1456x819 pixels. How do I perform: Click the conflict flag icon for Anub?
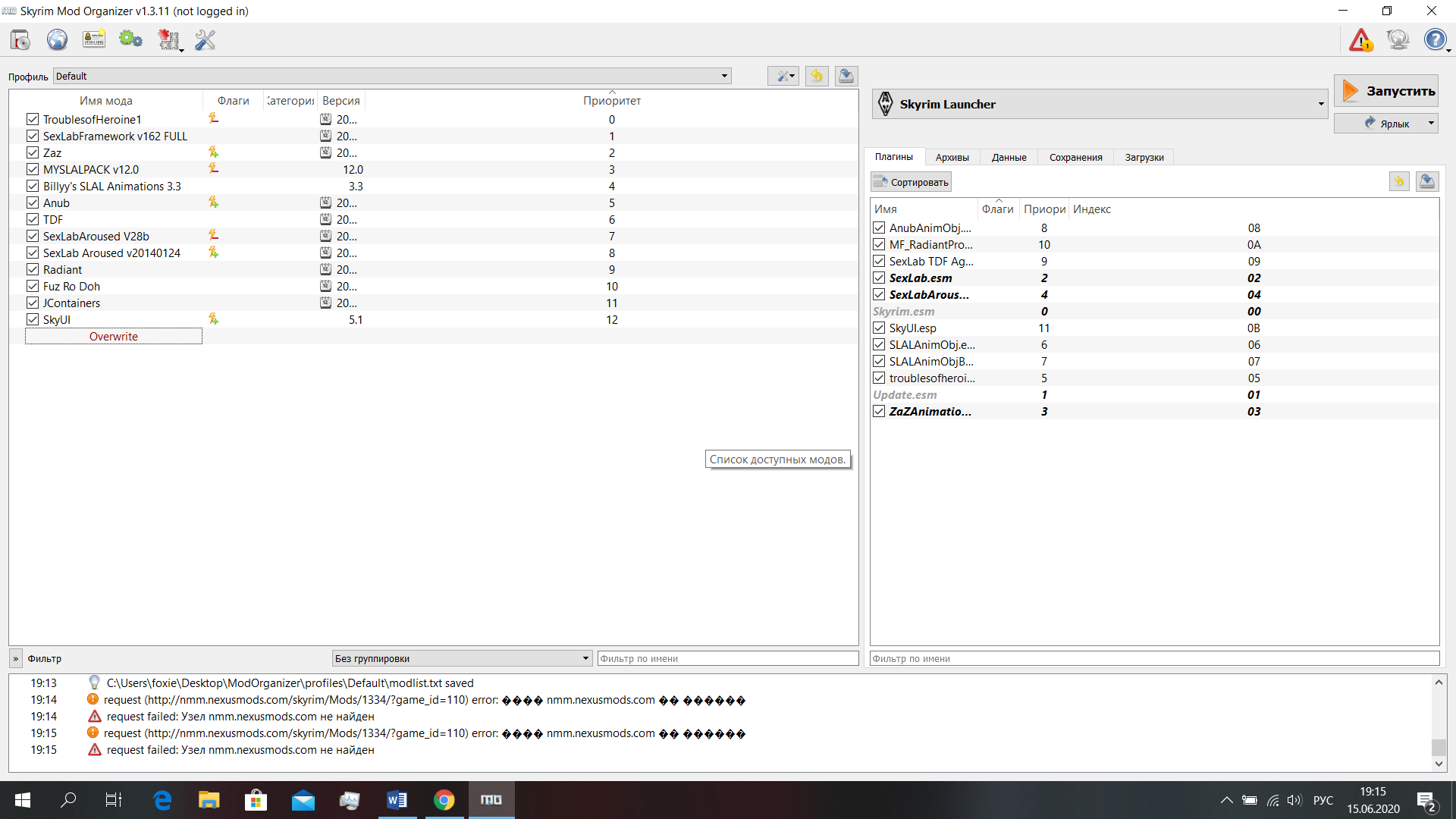pos(214,202)
